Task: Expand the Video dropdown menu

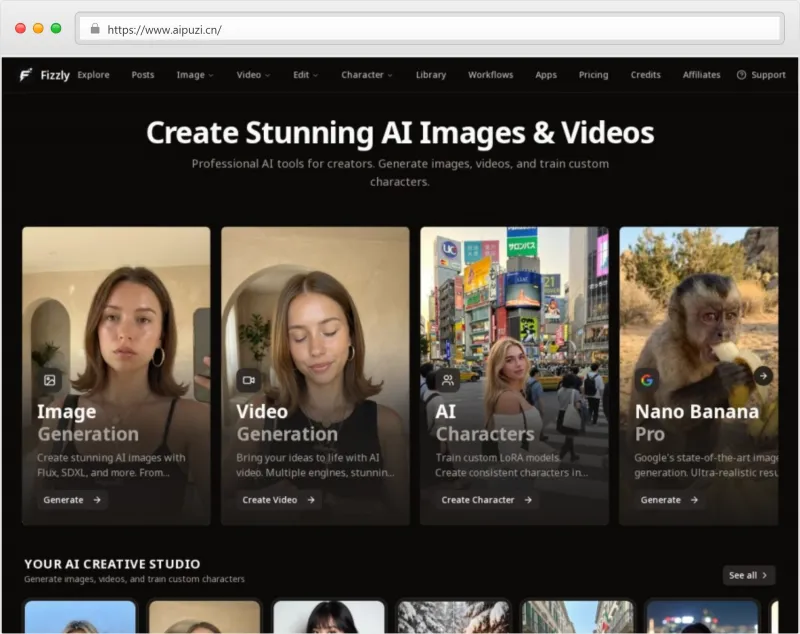Action: click(x=253, y=75)
